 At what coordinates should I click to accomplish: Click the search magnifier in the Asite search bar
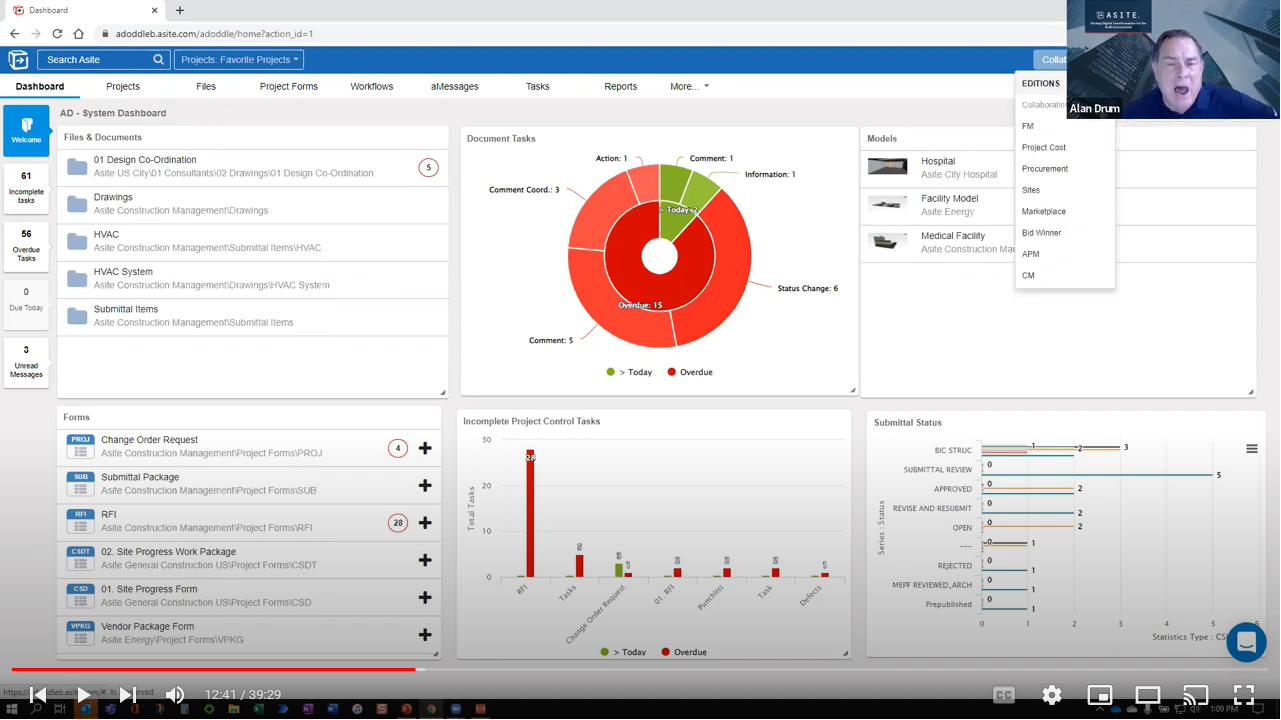(157, 58)
